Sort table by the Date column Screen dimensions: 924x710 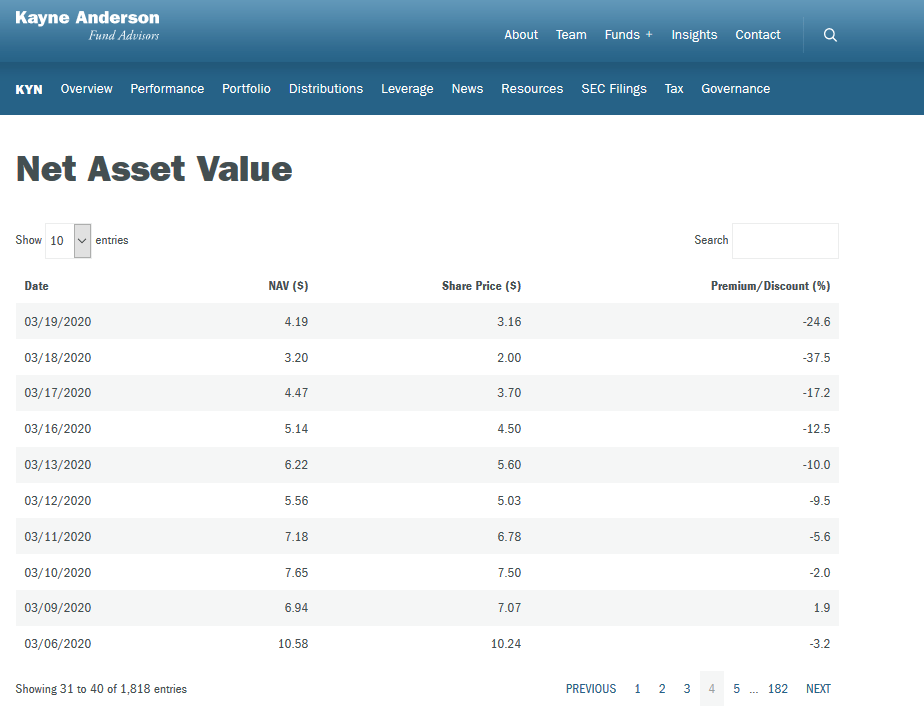(37, 286)
